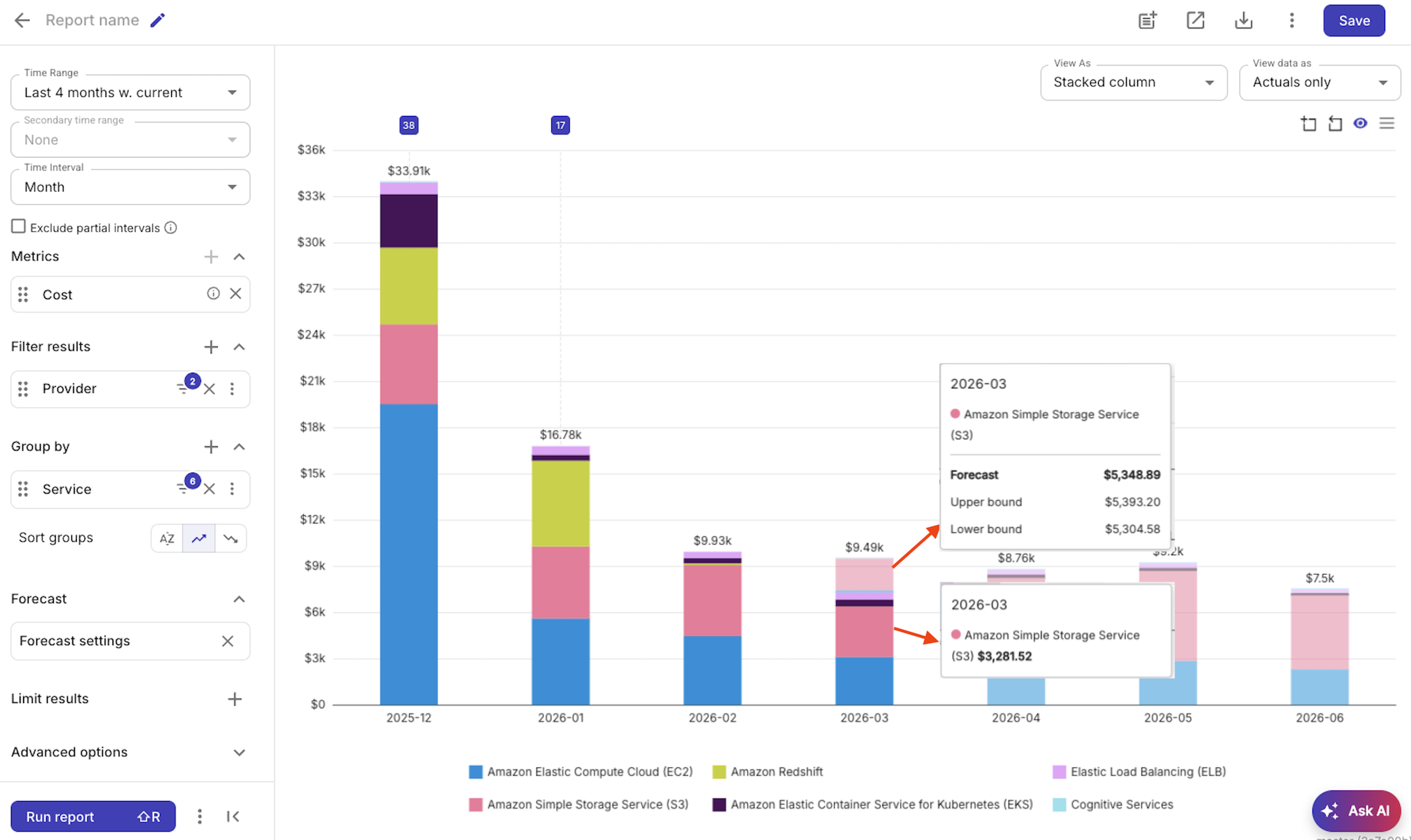Open the download/export icon in the top toolbar

pyautogui.click(x=1244, y=20)
